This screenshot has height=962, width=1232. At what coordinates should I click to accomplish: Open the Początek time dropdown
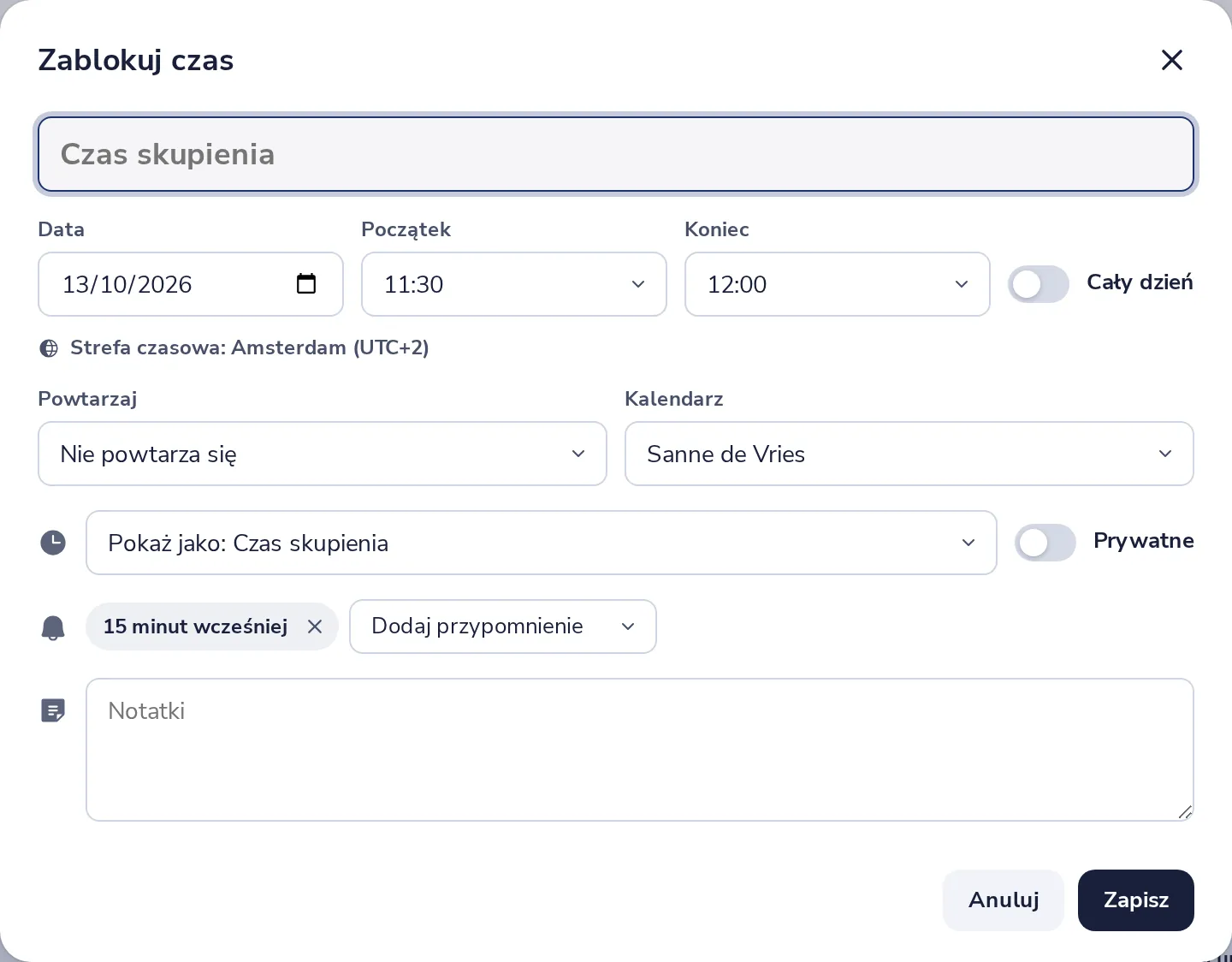click(514, 284)
